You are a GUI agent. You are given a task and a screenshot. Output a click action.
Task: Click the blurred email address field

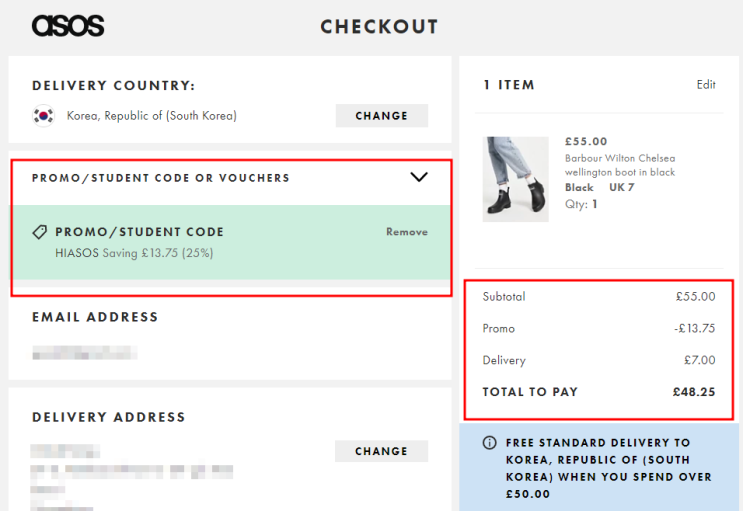pos(85,353)
